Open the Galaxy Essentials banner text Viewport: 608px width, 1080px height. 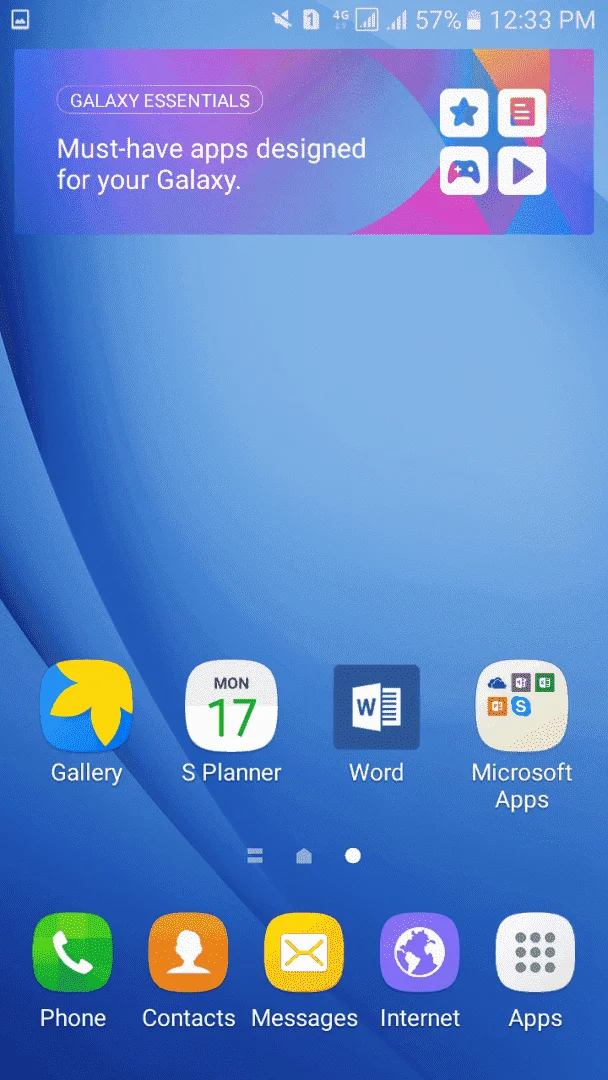click(x=211, y=165)
